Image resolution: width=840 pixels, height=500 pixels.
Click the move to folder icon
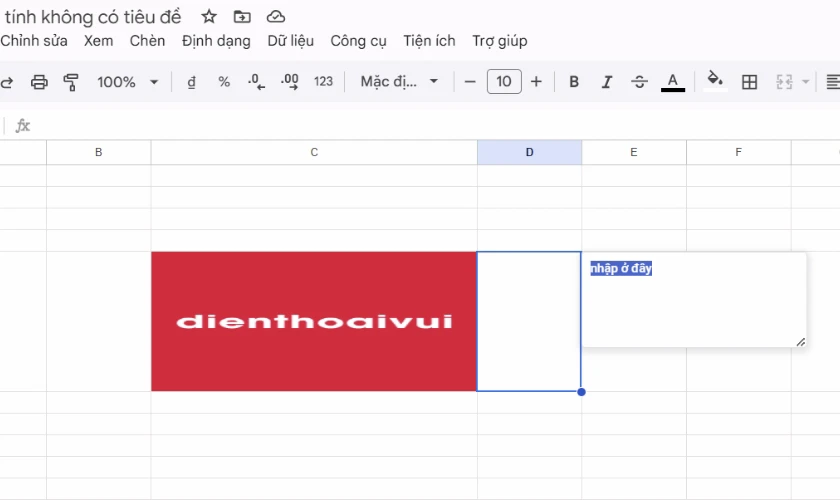click(x=242, y=17)
